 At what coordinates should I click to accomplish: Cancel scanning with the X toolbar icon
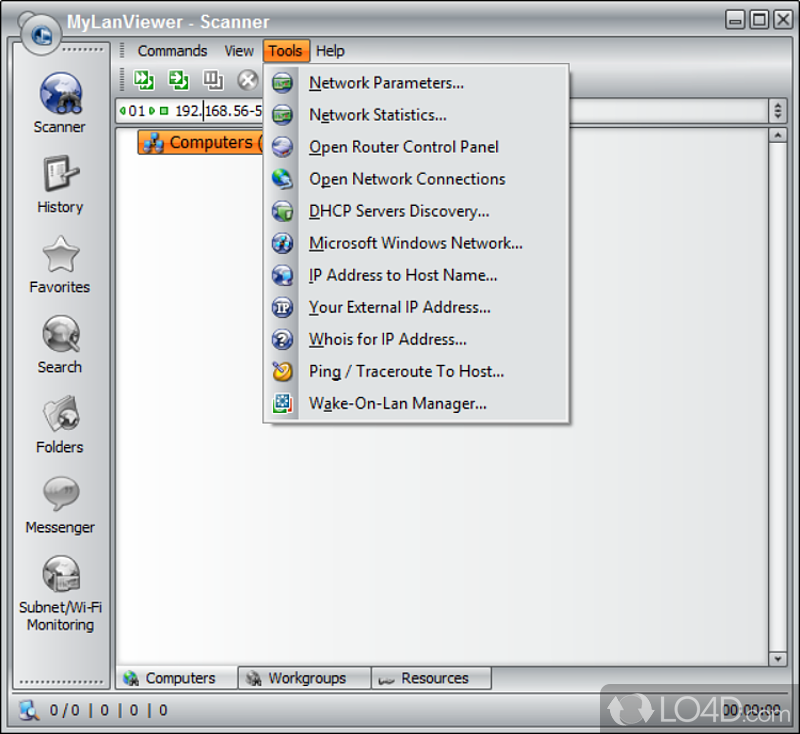pos(247,80)
